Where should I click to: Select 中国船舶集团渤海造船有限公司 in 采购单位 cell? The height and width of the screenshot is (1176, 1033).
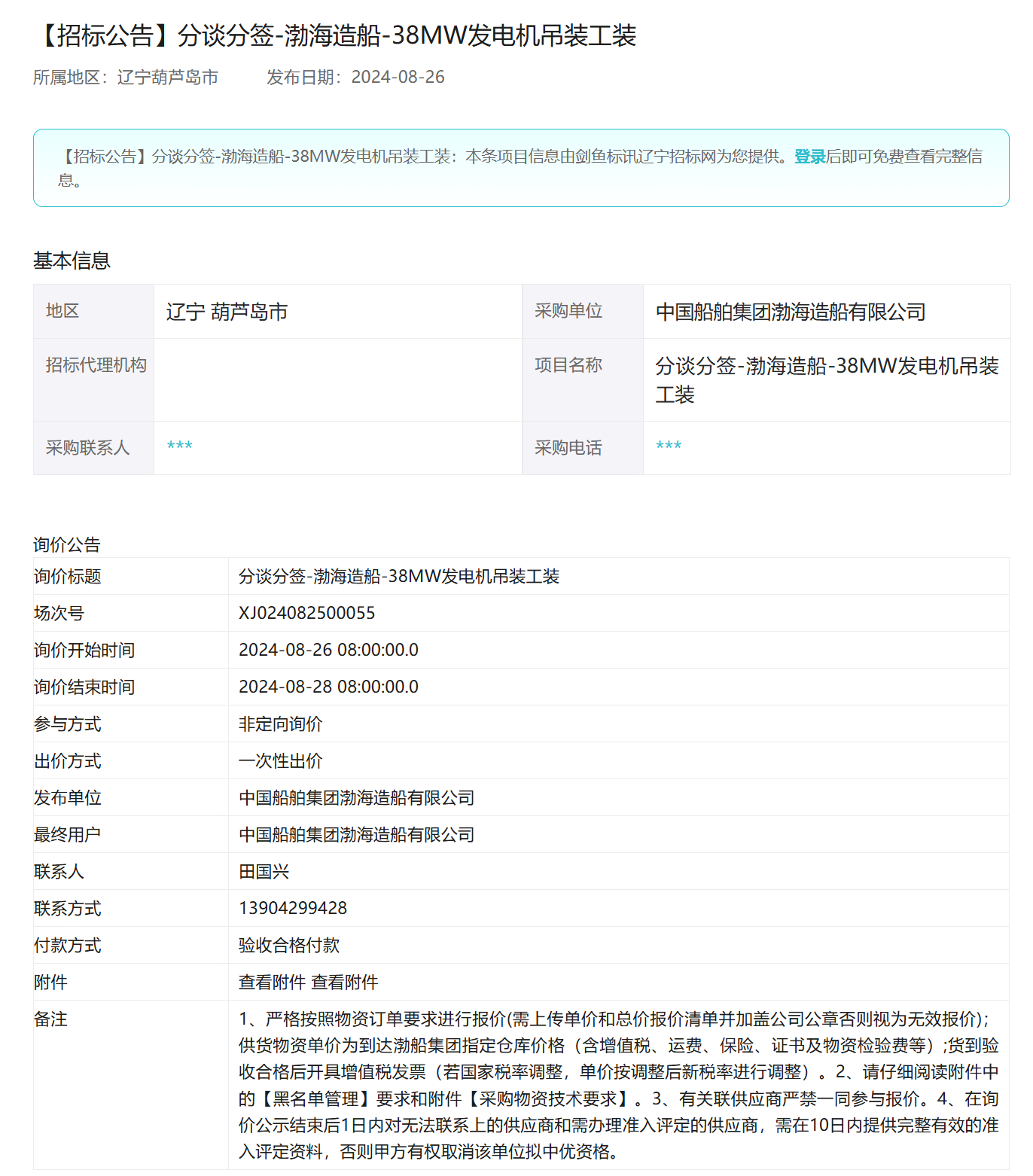(x=791, y=312)
